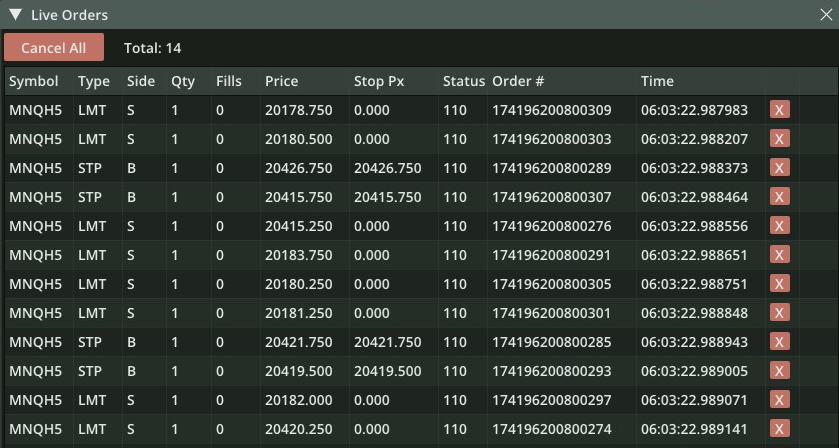Cancel order 174196200800303 with its X button

780,139
